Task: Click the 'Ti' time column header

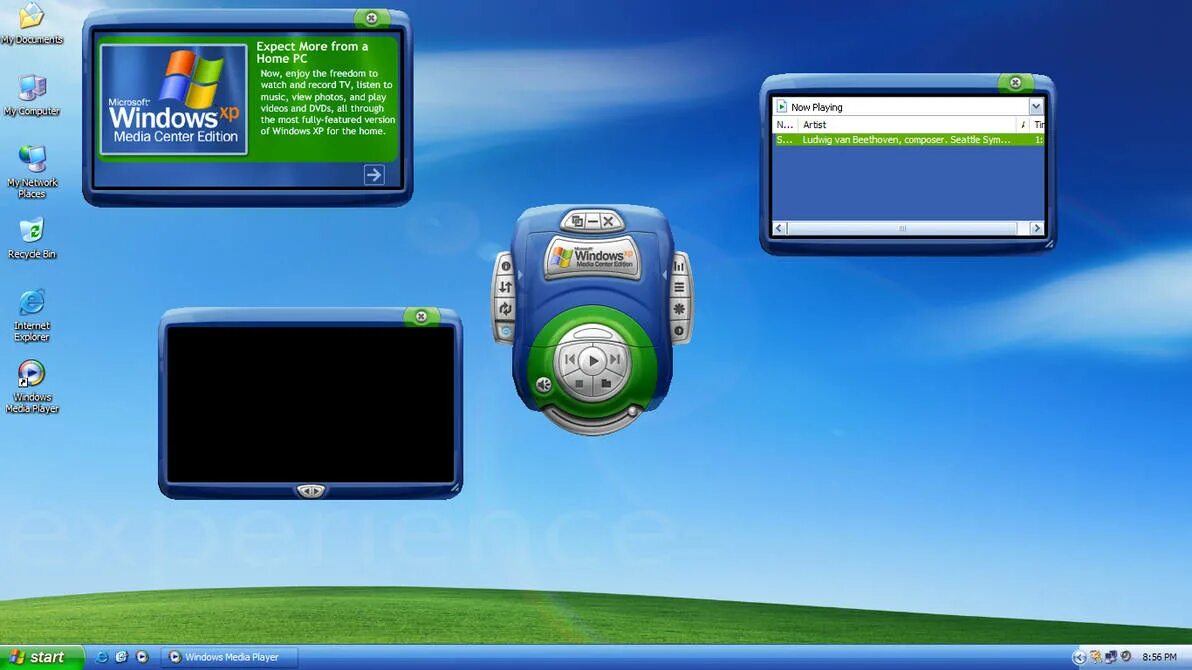Action: click(1038, 125)
